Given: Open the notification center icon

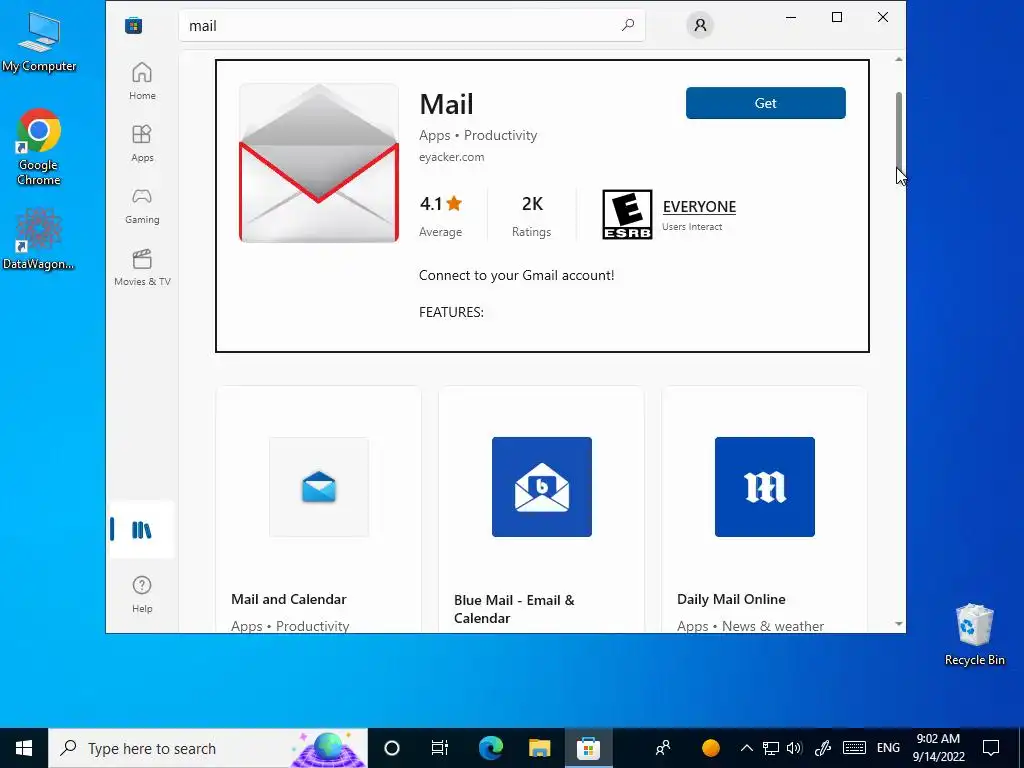Looking at the screenshot, I should [991, 748].
